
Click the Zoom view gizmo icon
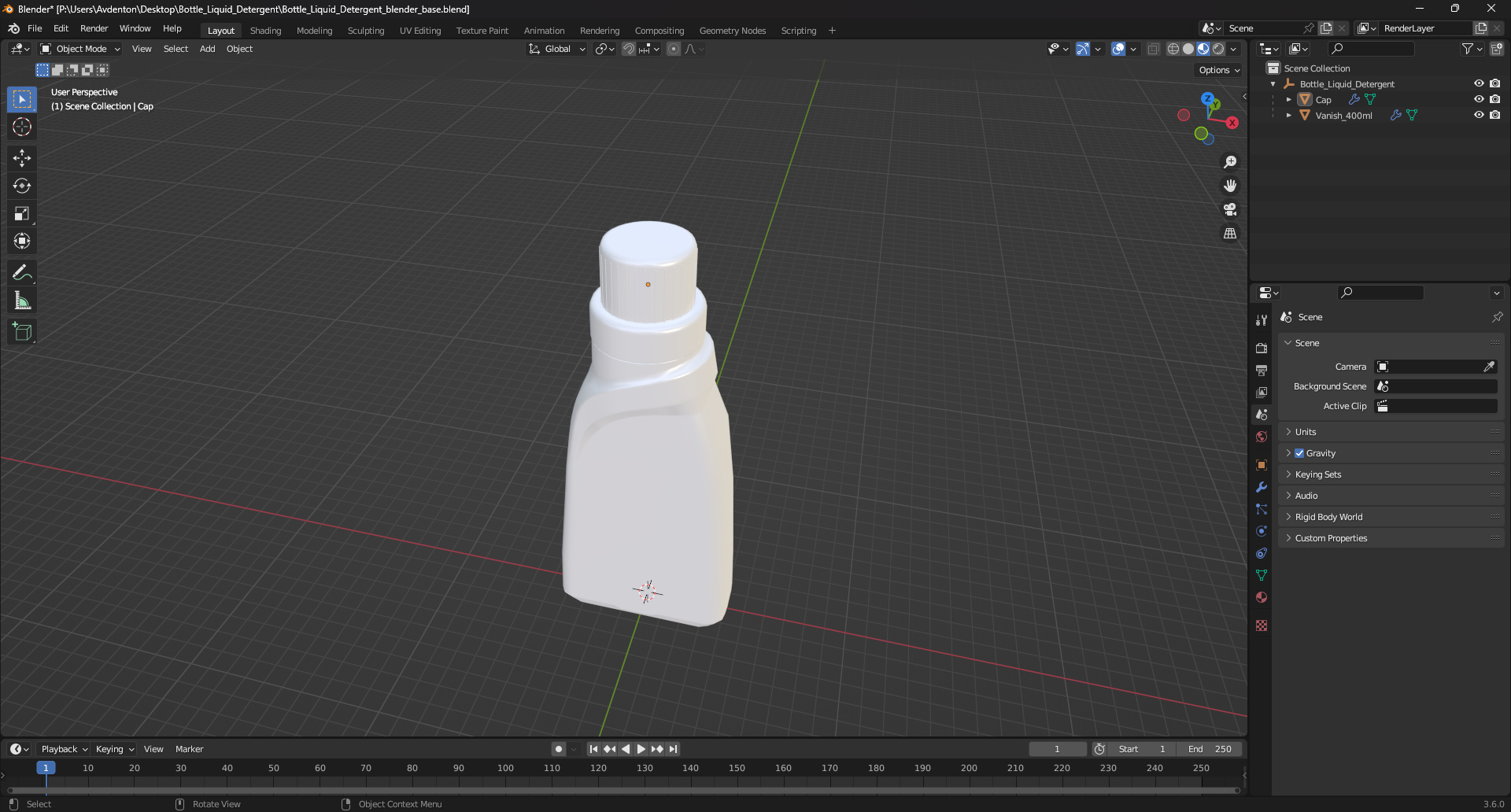tap(1230, 162)
